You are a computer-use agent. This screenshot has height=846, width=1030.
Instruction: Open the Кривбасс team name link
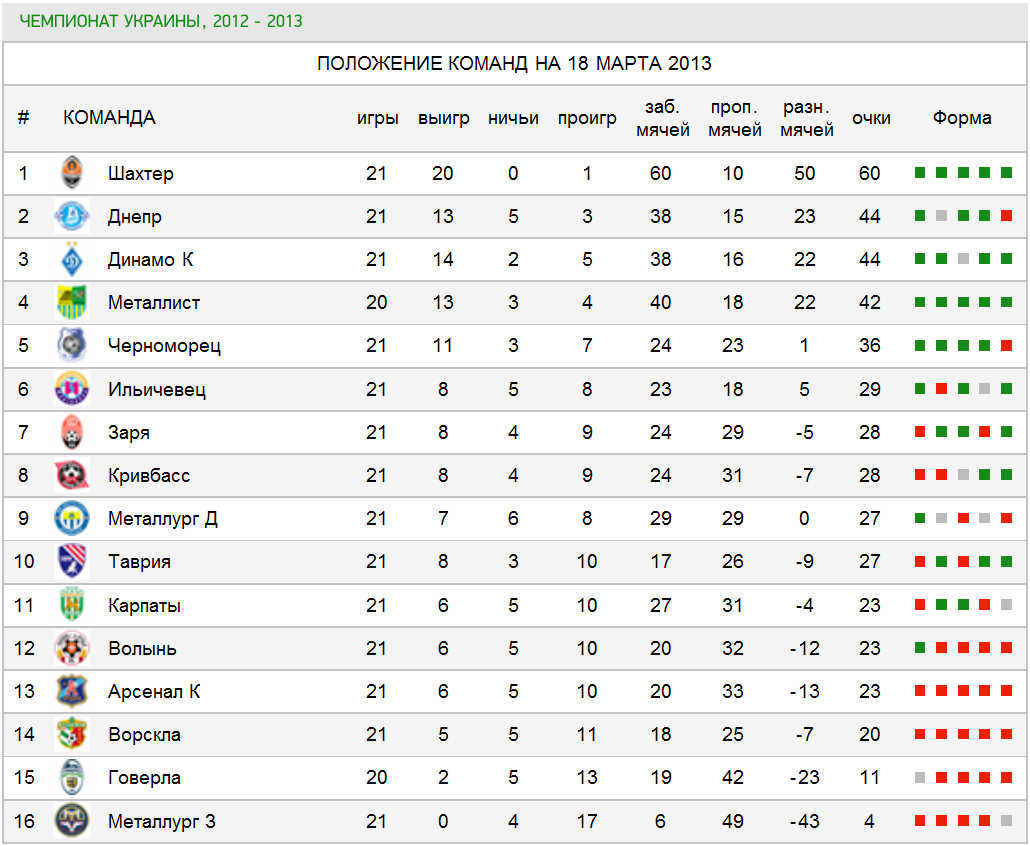(149, 475)
